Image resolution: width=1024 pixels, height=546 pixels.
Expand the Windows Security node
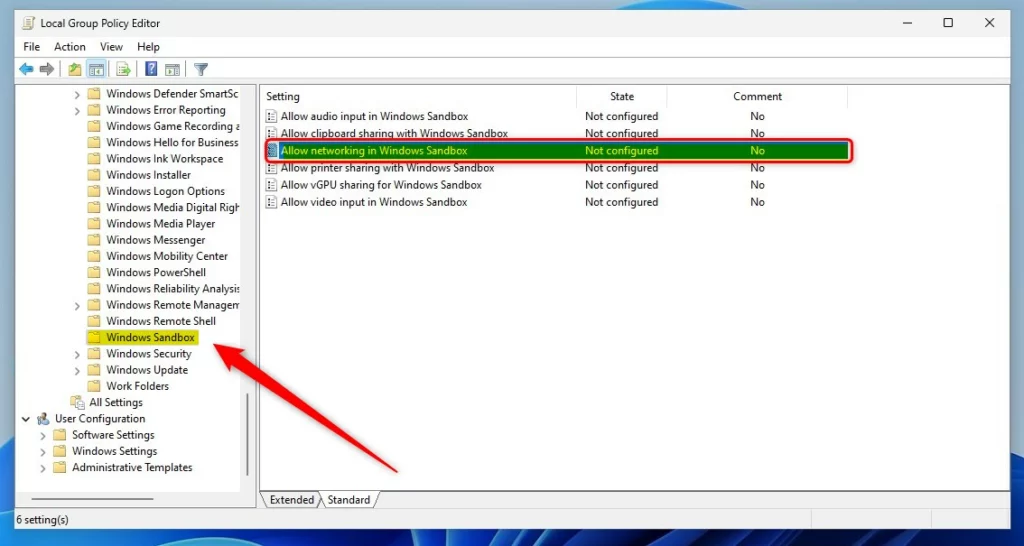[x=77, y=354]
